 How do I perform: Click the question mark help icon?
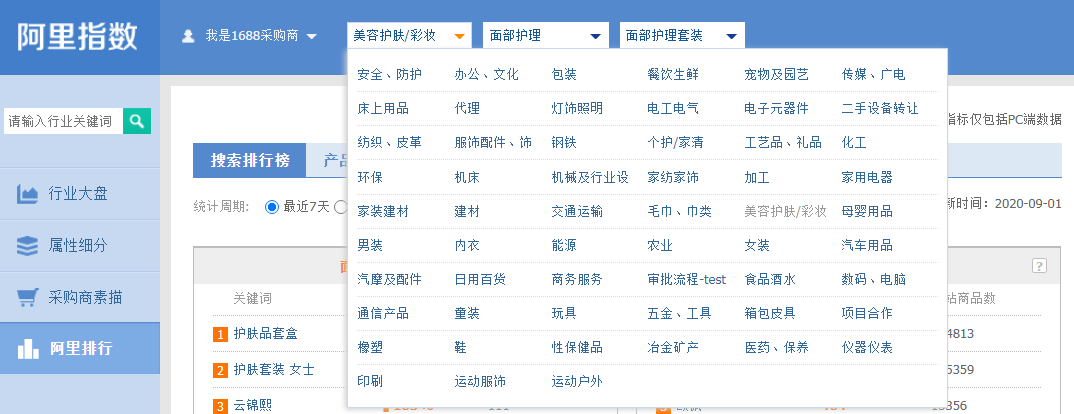coord(1039,266)
